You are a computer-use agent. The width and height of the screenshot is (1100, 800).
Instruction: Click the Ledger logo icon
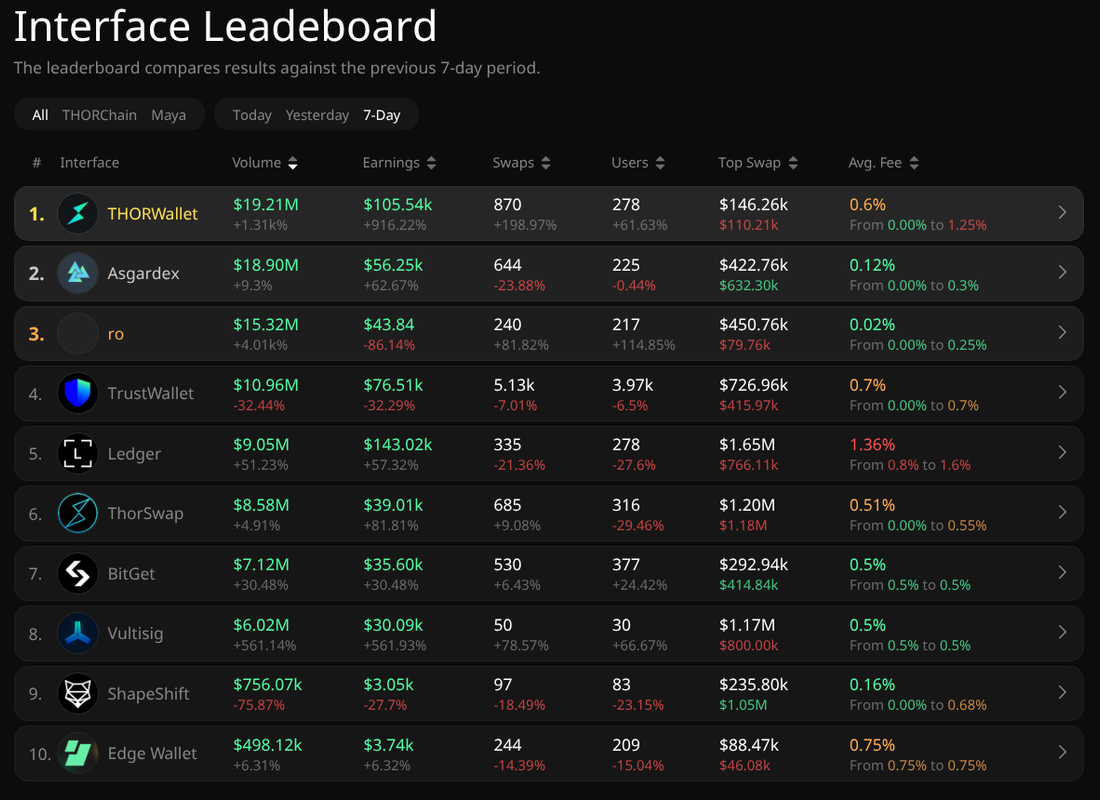coord(77,453)
